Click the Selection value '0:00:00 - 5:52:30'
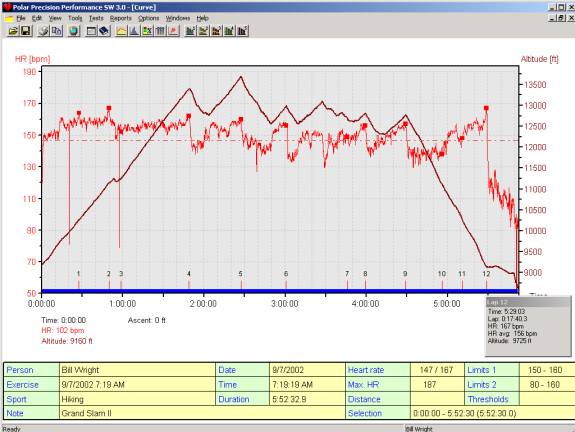This screenshot has height=432, width=575. click(492, 413)
